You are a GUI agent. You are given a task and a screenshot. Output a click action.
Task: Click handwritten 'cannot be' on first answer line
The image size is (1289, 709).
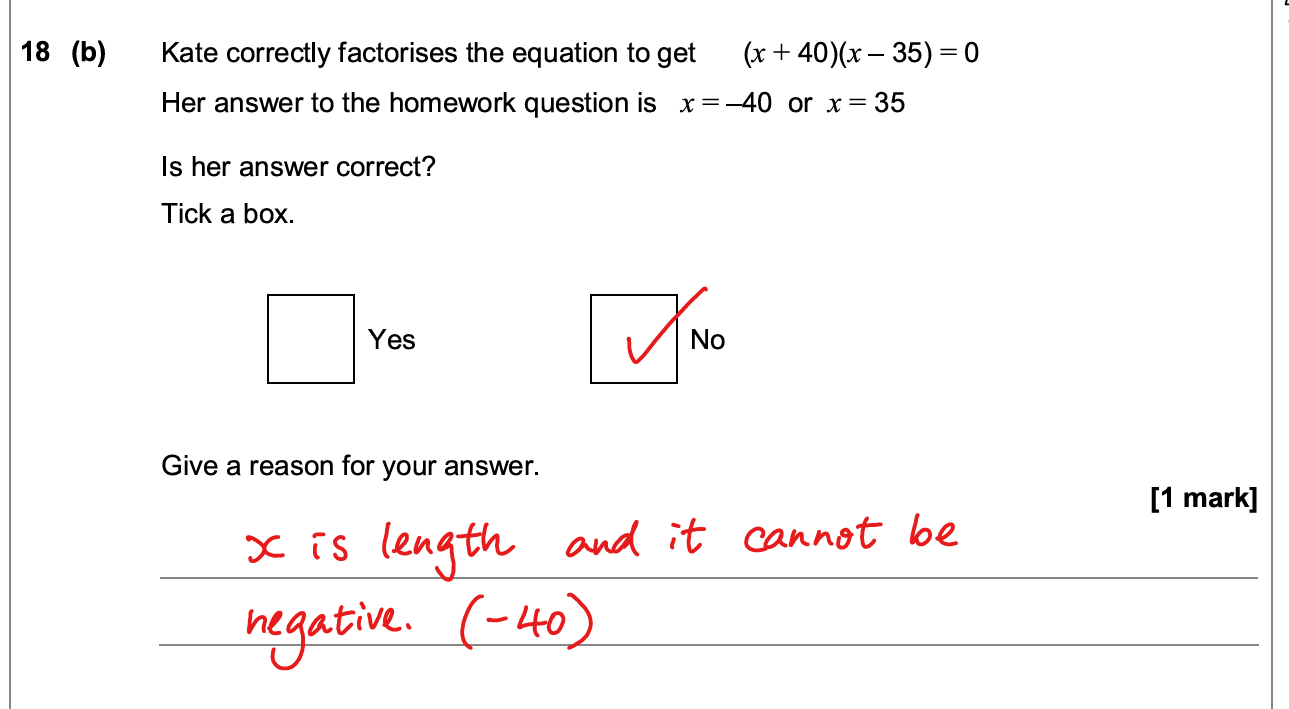tap(850, 538)
